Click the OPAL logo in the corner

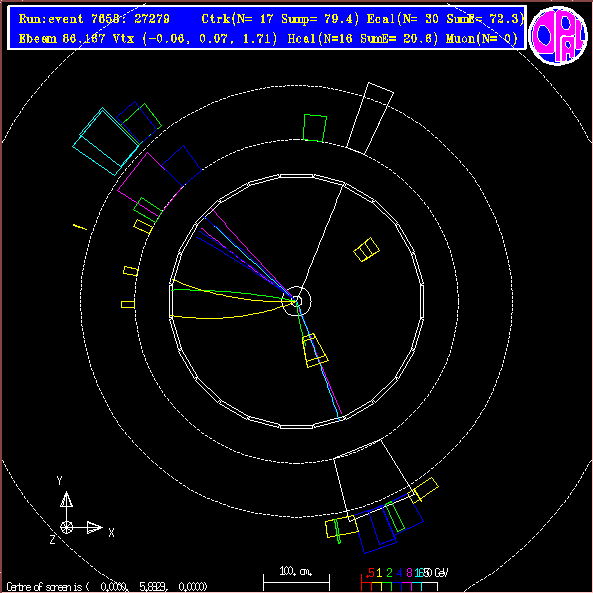pos(558,35)
